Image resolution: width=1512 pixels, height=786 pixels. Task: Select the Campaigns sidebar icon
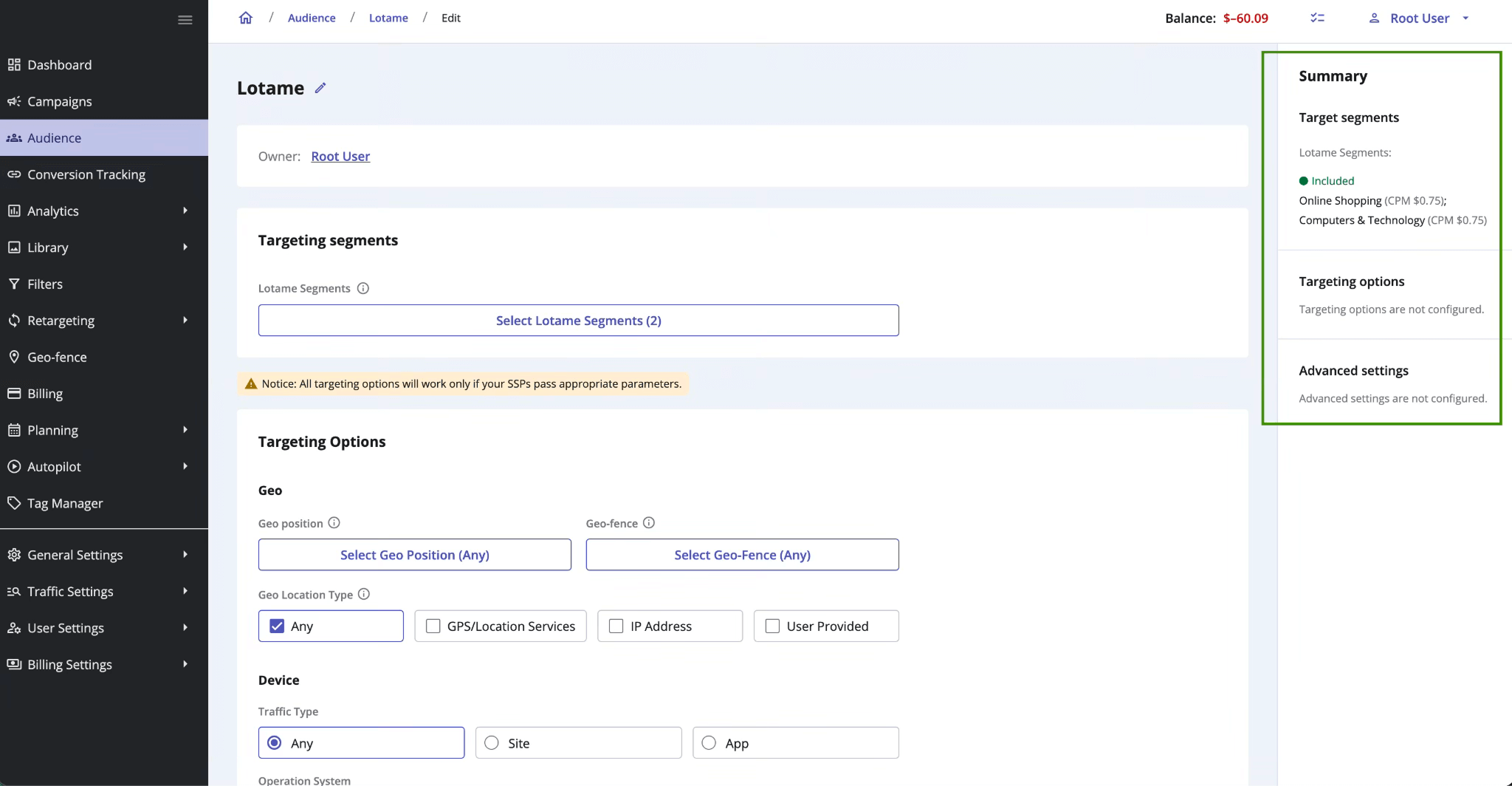[15, 101]
